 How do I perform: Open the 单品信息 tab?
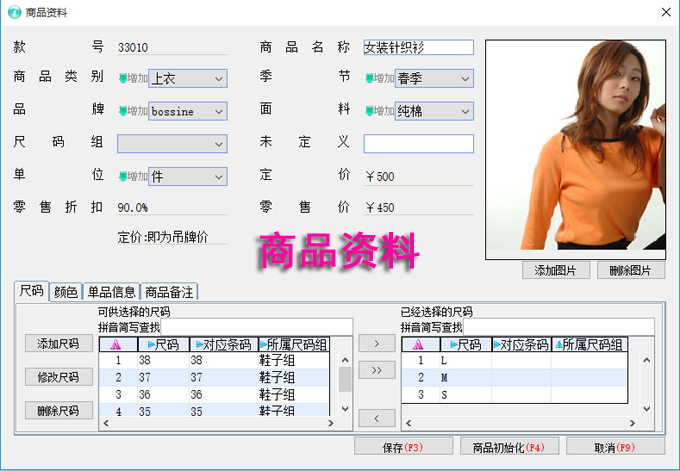click(111, 292)
